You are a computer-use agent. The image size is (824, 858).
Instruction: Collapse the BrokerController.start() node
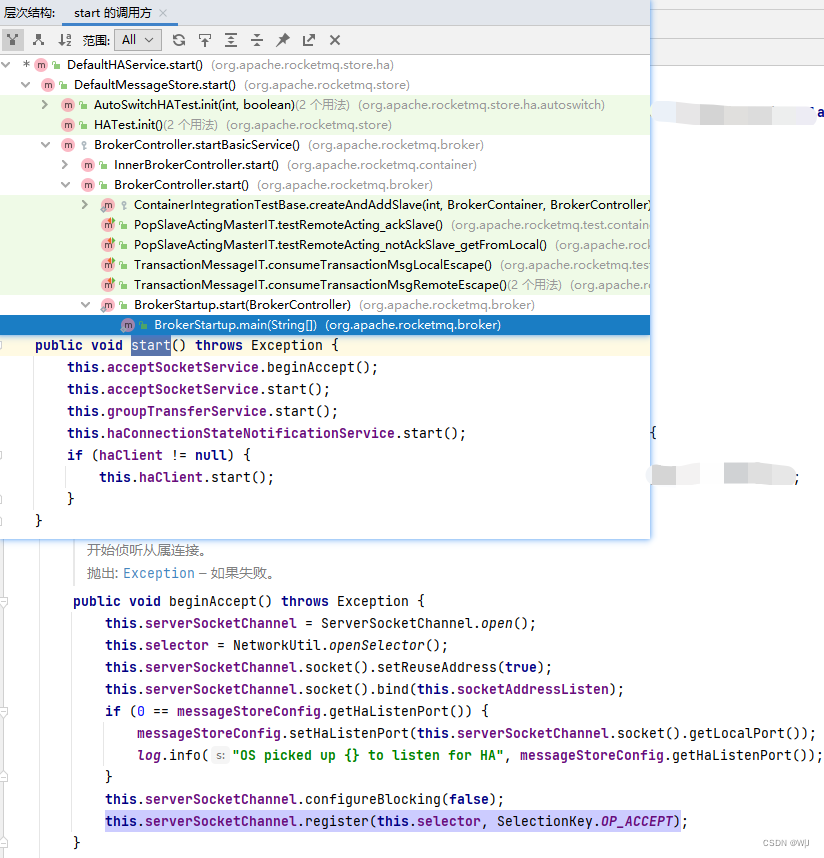pos(65,185)
